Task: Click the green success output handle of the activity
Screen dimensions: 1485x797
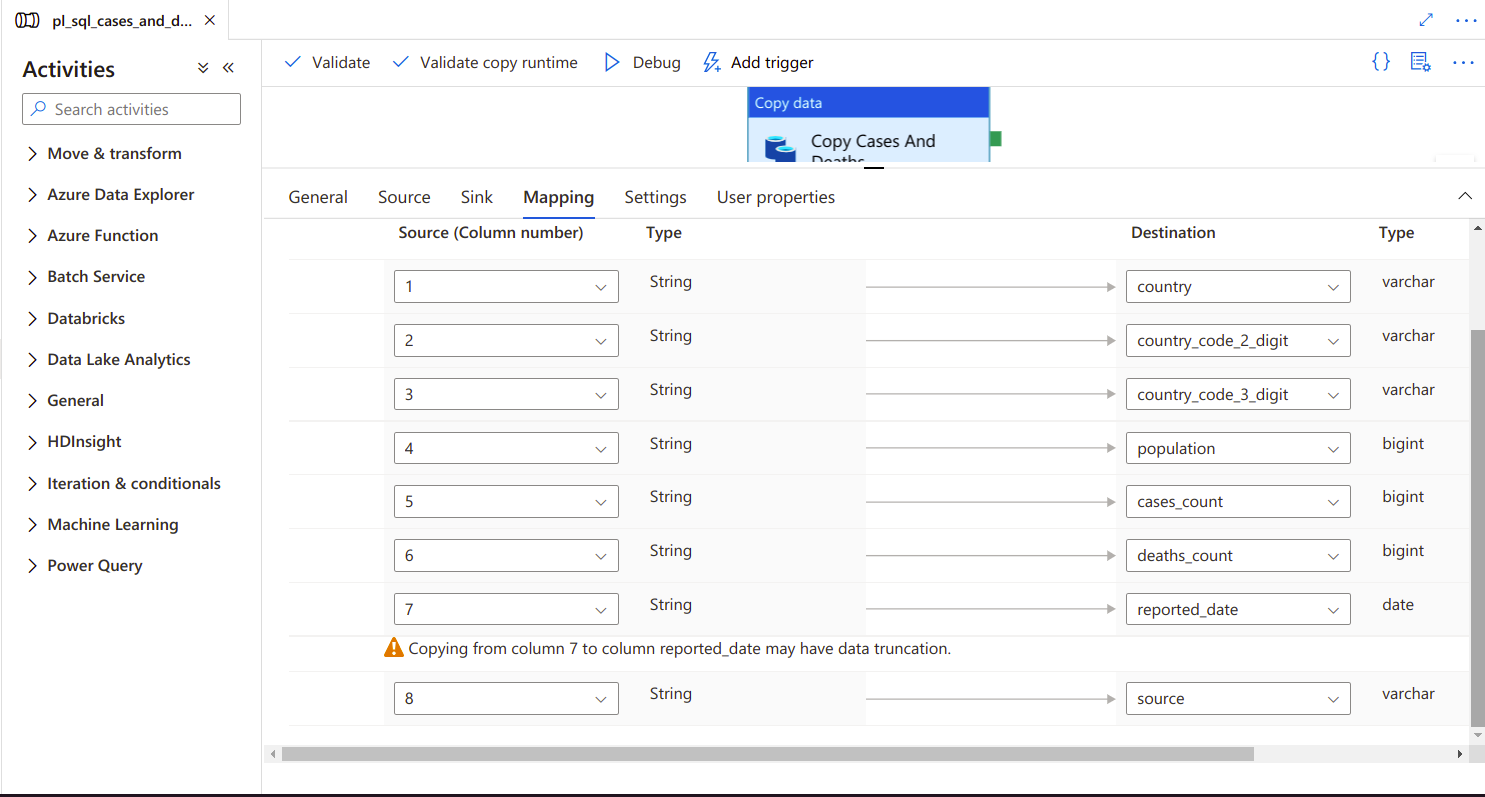Action: pos(996,138)
